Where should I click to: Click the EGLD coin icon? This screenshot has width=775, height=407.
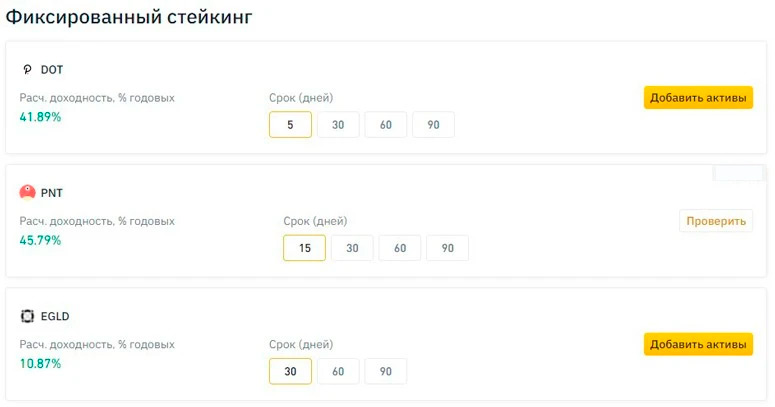coord(27,316)
